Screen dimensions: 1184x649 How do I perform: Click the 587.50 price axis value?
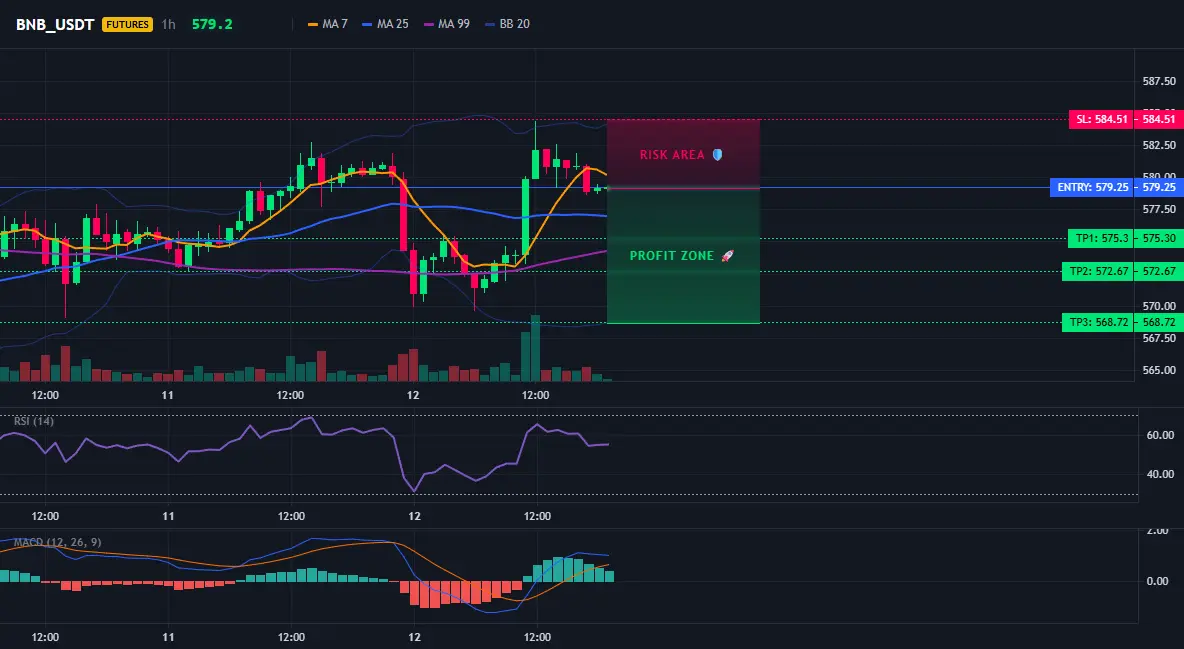coord(1159,81)
